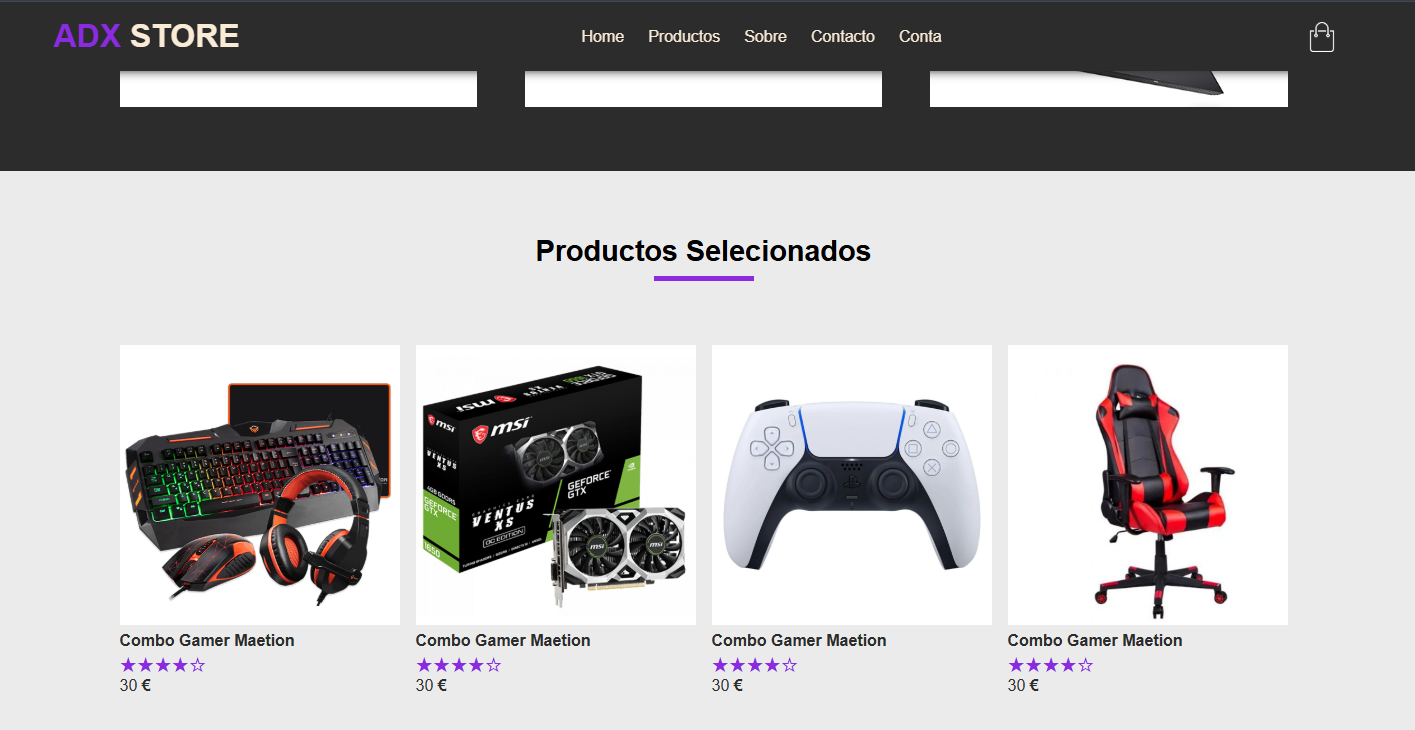The image size is (1415, 730).
Task: Navigate to the Contacto page
Action: (x=843, y=36)
